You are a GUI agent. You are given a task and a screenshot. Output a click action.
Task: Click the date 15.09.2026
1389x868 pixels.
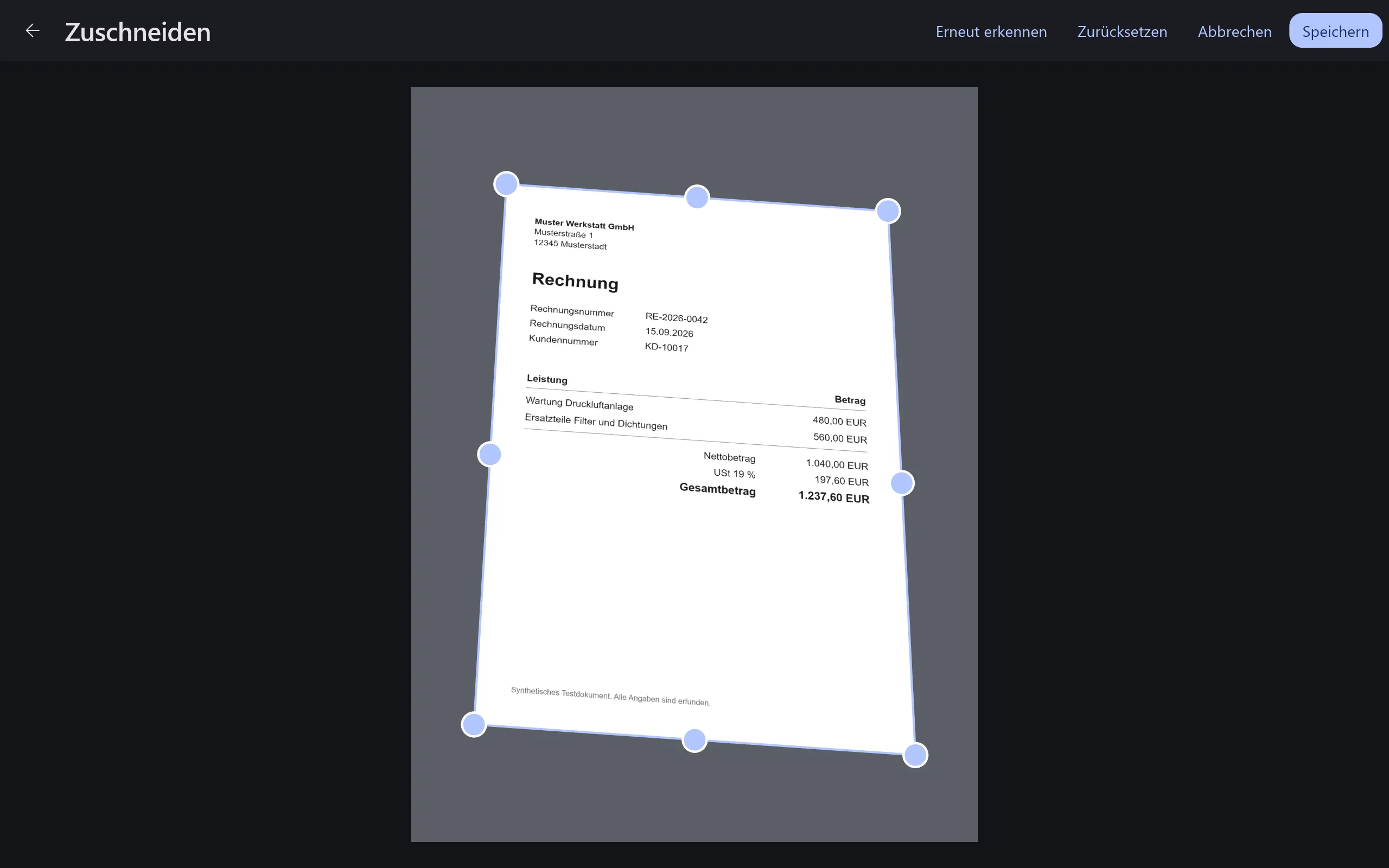tap(669, 332)
